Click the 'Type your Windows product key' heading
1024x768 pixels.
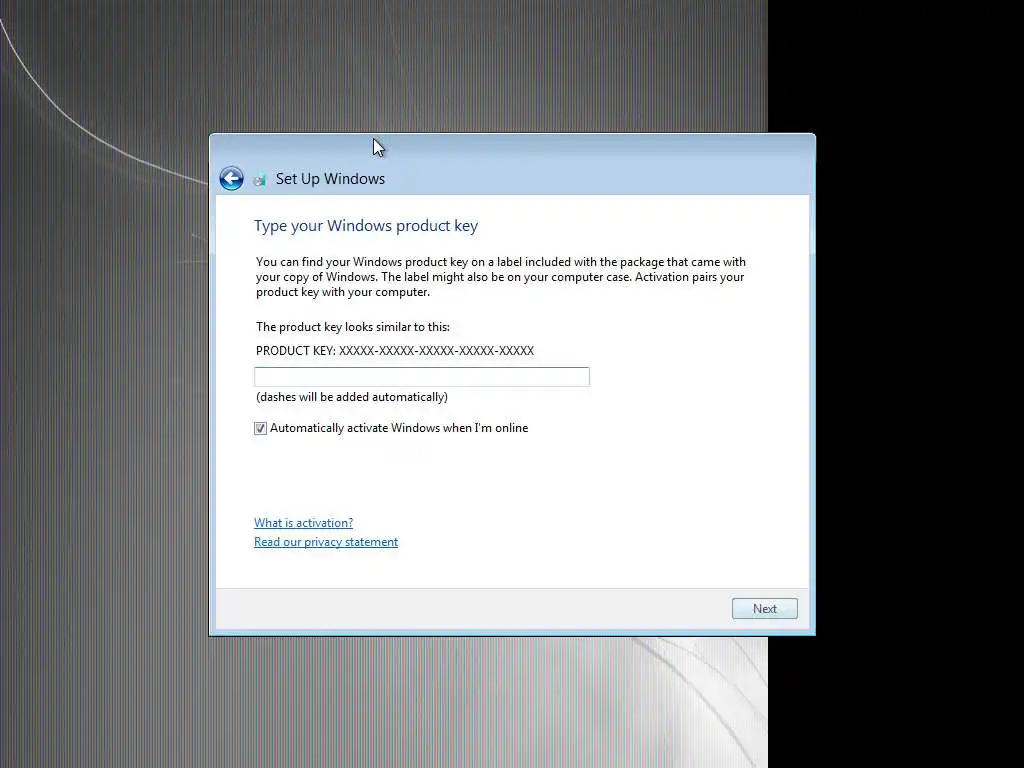coord(366,226)
